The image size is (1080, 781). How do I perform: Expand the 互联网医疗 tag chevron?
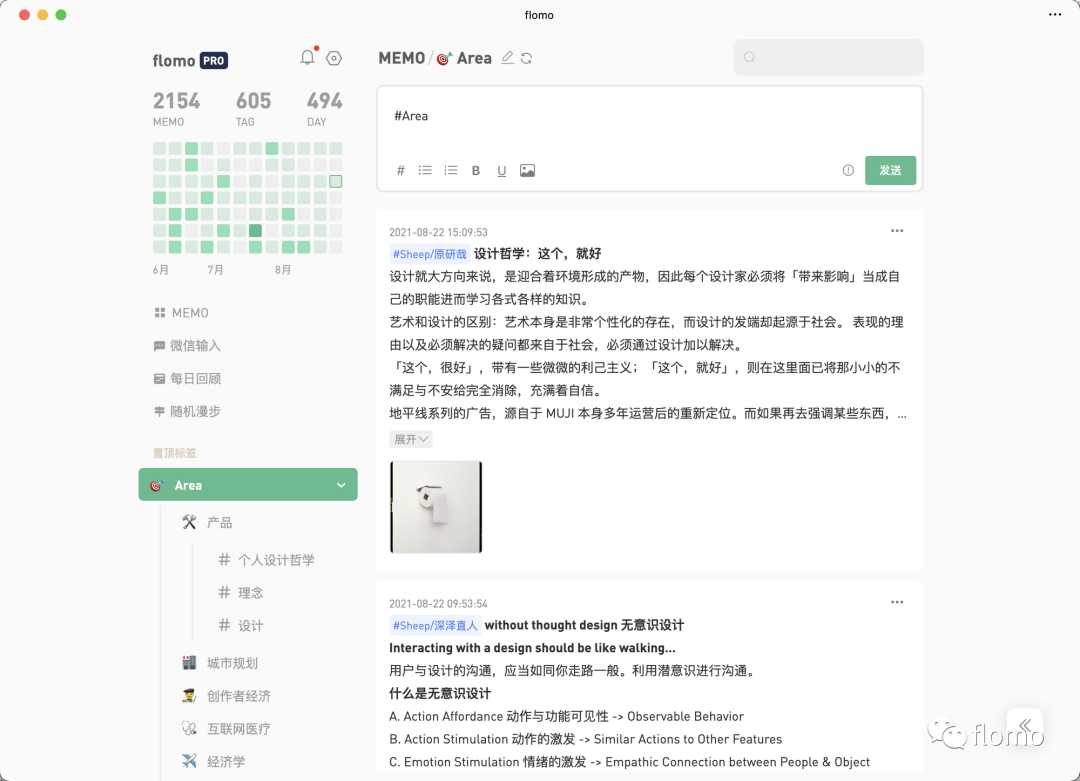(x=341, y=729)
